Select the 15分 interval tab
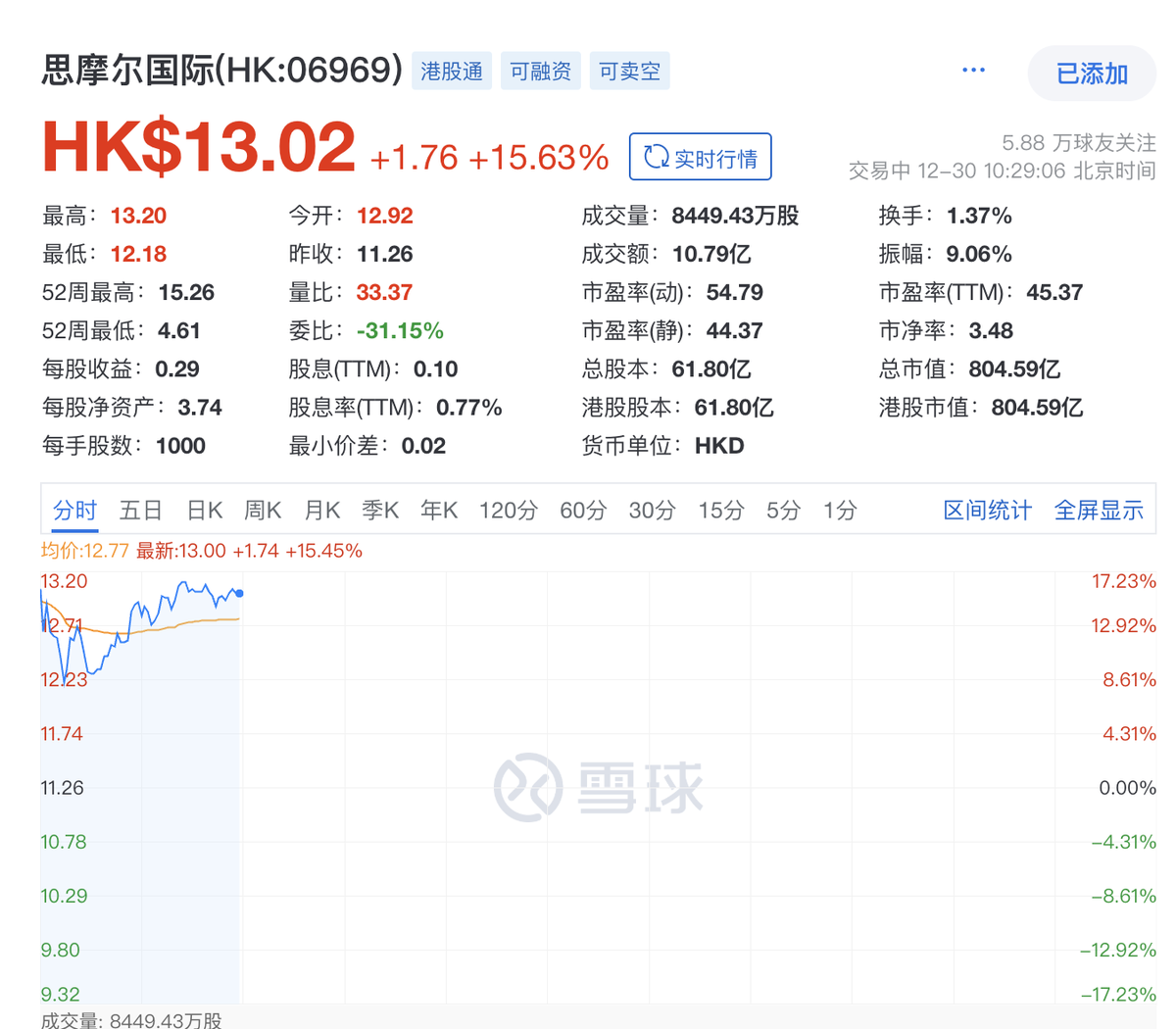 721,511
